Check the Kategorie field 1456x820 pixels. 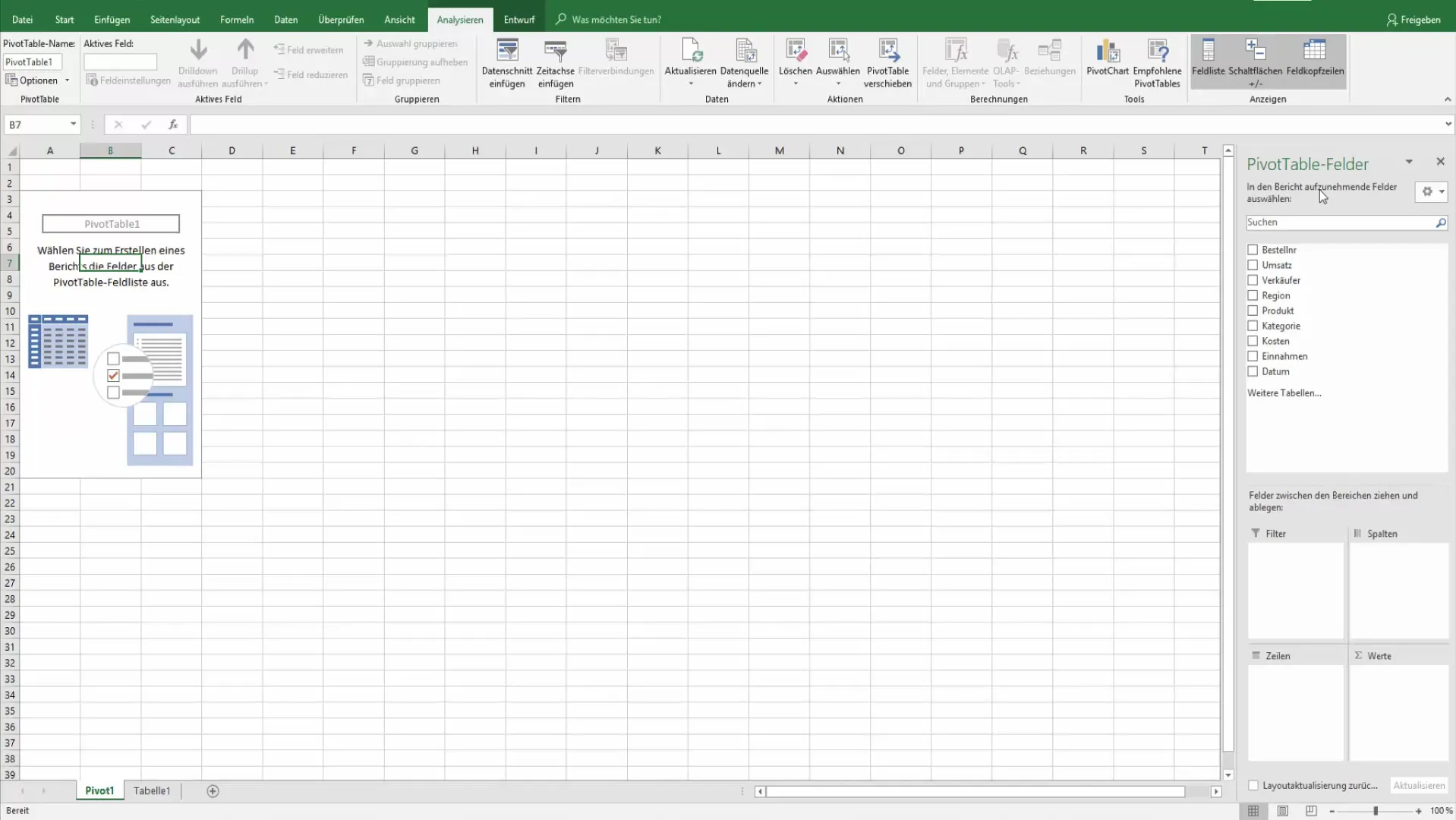point(1253,326)
